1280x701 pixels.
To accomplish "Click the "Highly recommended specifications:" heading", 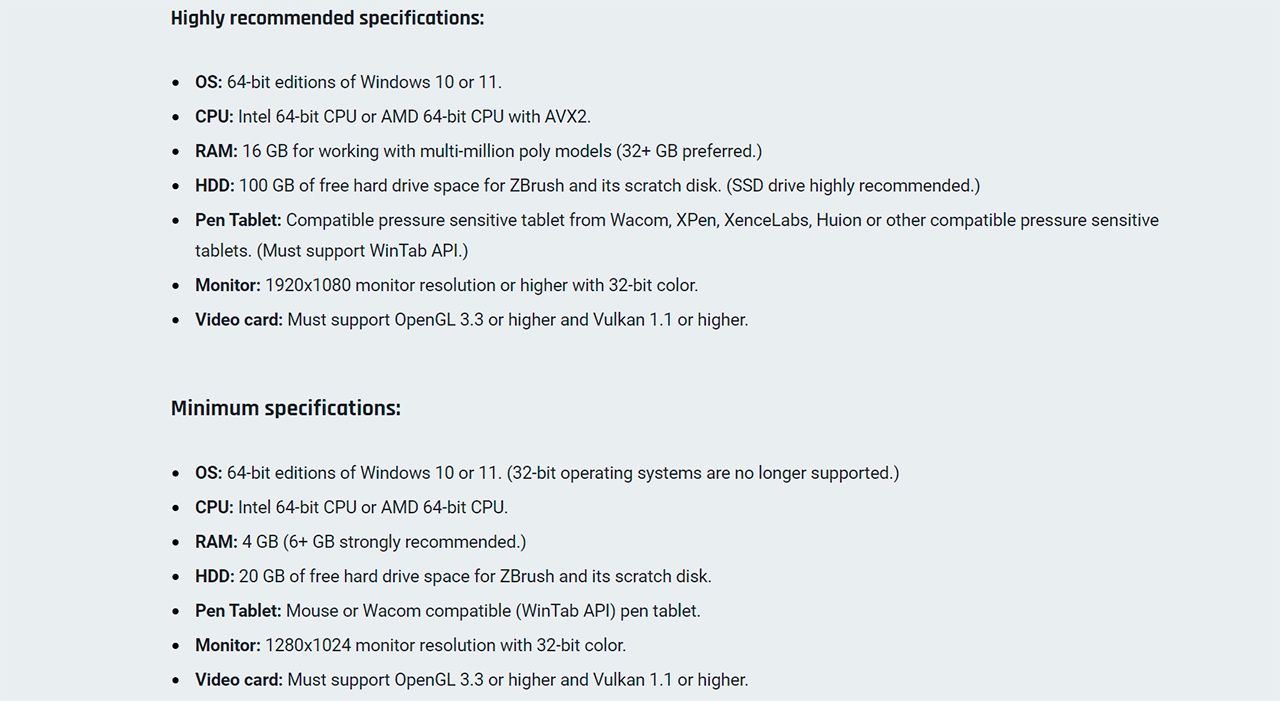I will (327, 18).
